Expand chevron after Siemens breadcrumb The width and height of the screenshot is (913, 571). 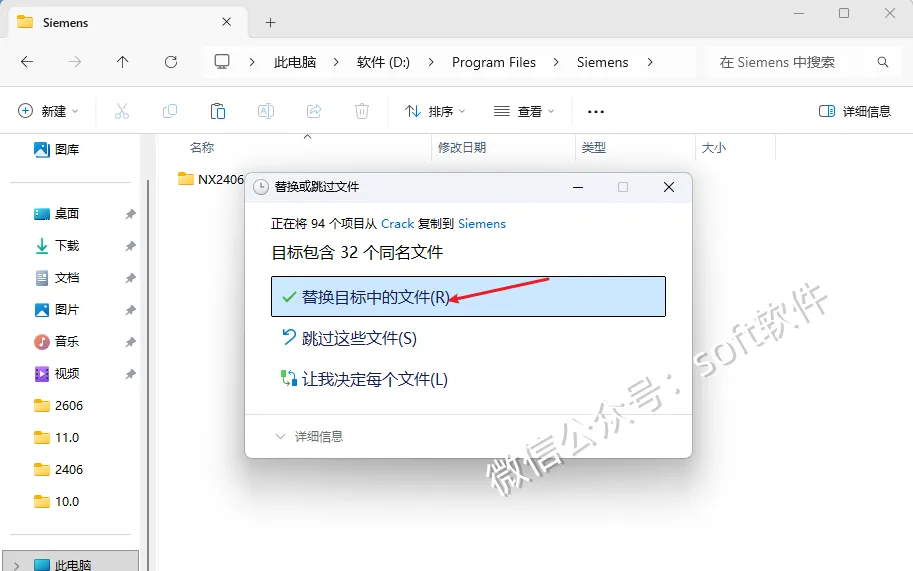click(650, 62)
